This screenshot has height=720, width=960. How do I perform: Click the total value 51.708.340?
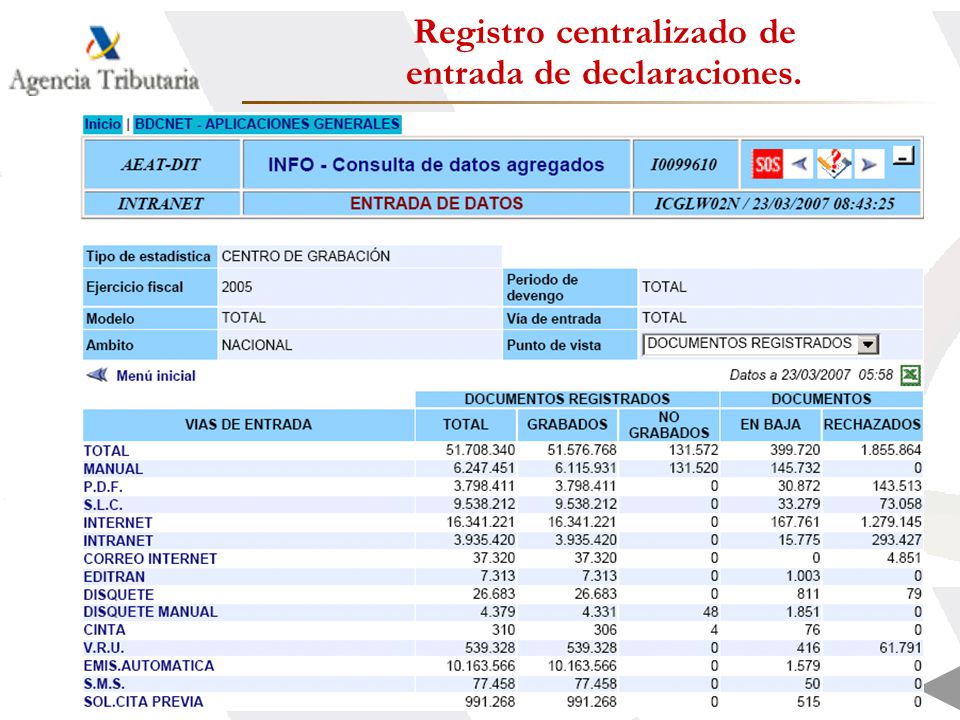click(x=480, y=450)
